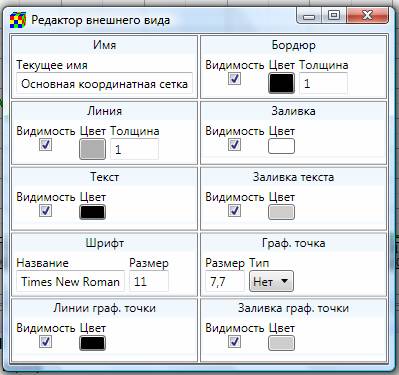Image resolution: width=399 pixels, height=375 pixels.
Task: Click the Шрифт section header
Action: click(x=104, y=243)
